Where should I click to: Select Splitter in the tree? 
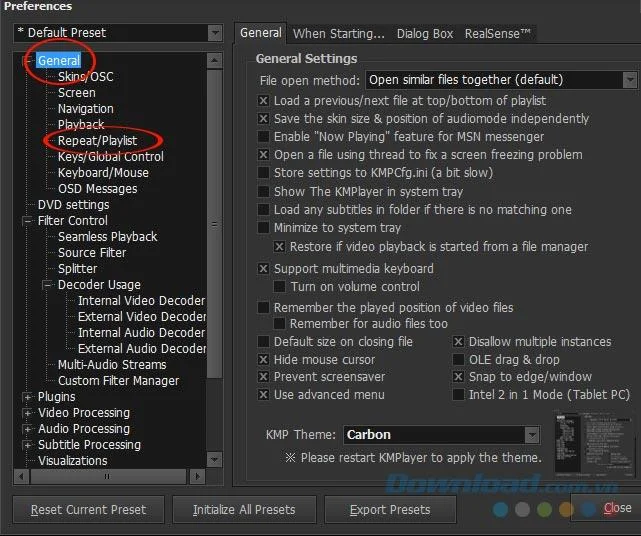tap(77, 269)
